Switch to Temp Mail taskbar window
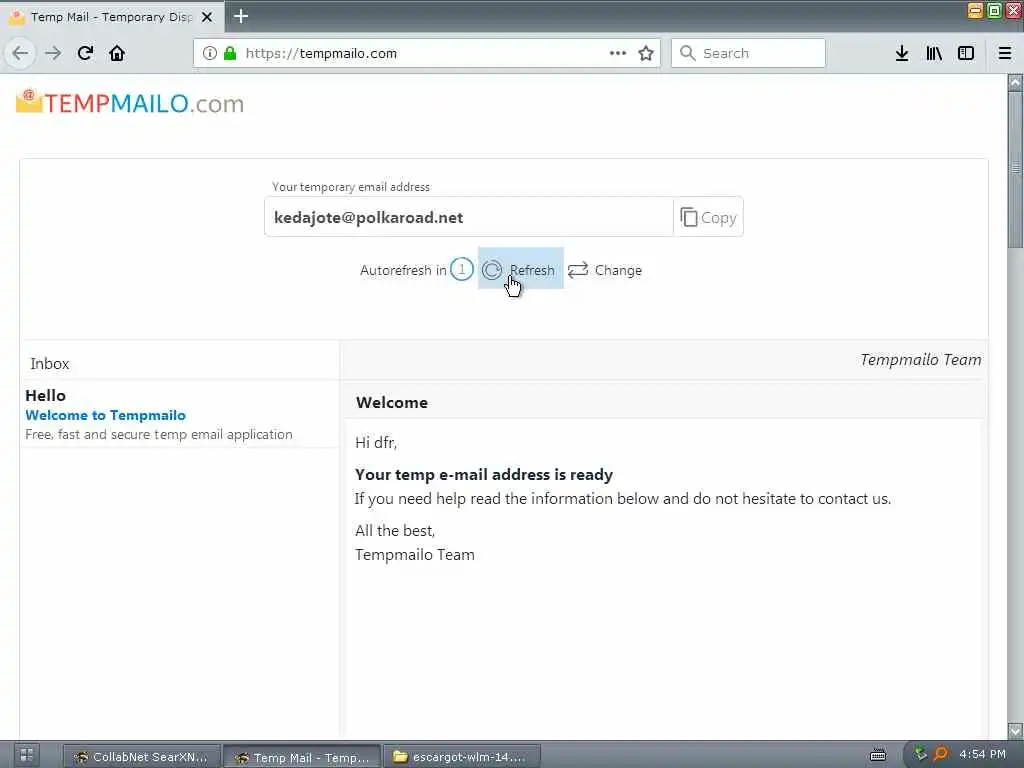 (302, 757)
